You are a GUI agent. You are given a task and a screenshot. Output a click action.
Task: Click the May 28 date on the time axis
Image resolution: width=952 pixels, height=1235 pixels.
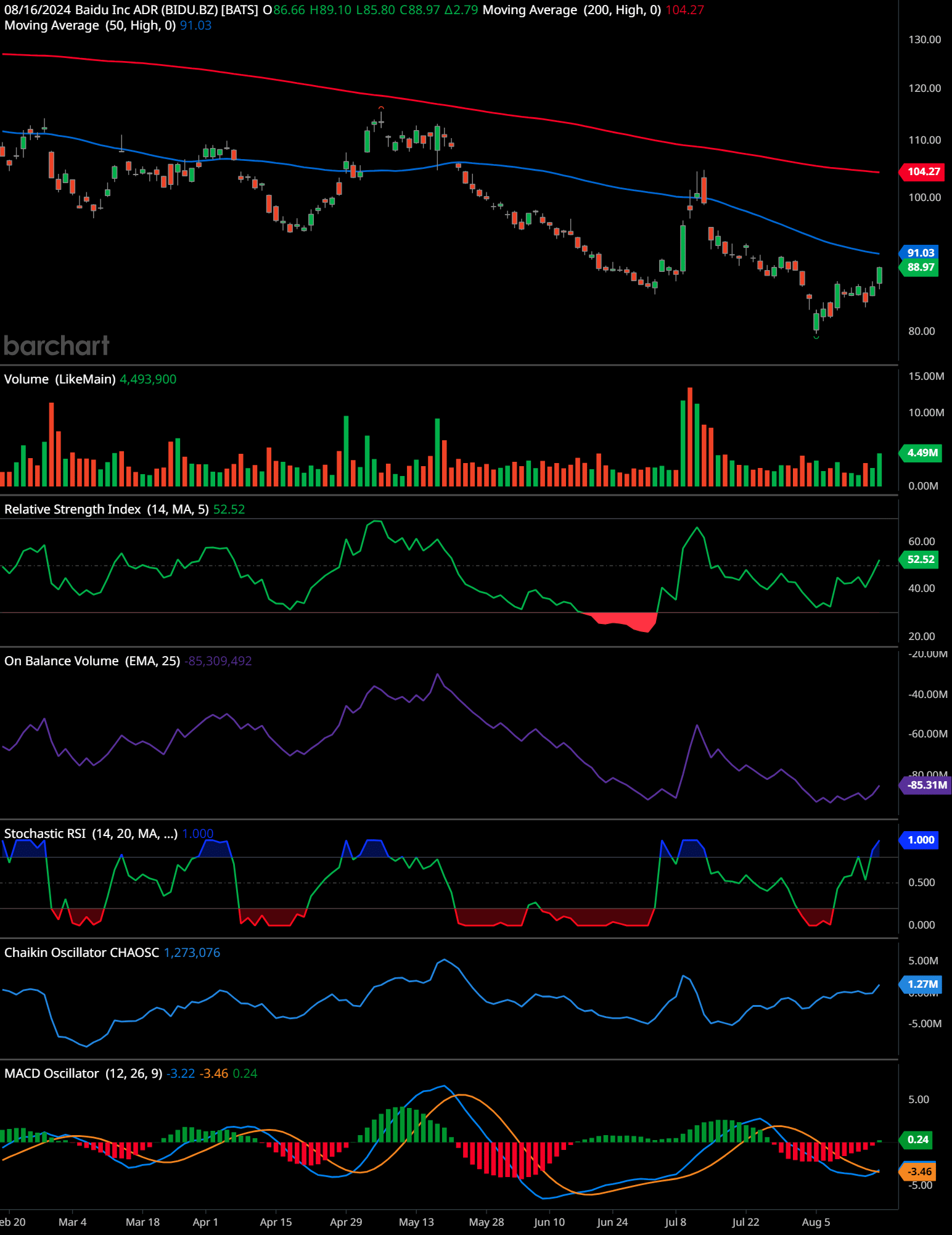486,1222
